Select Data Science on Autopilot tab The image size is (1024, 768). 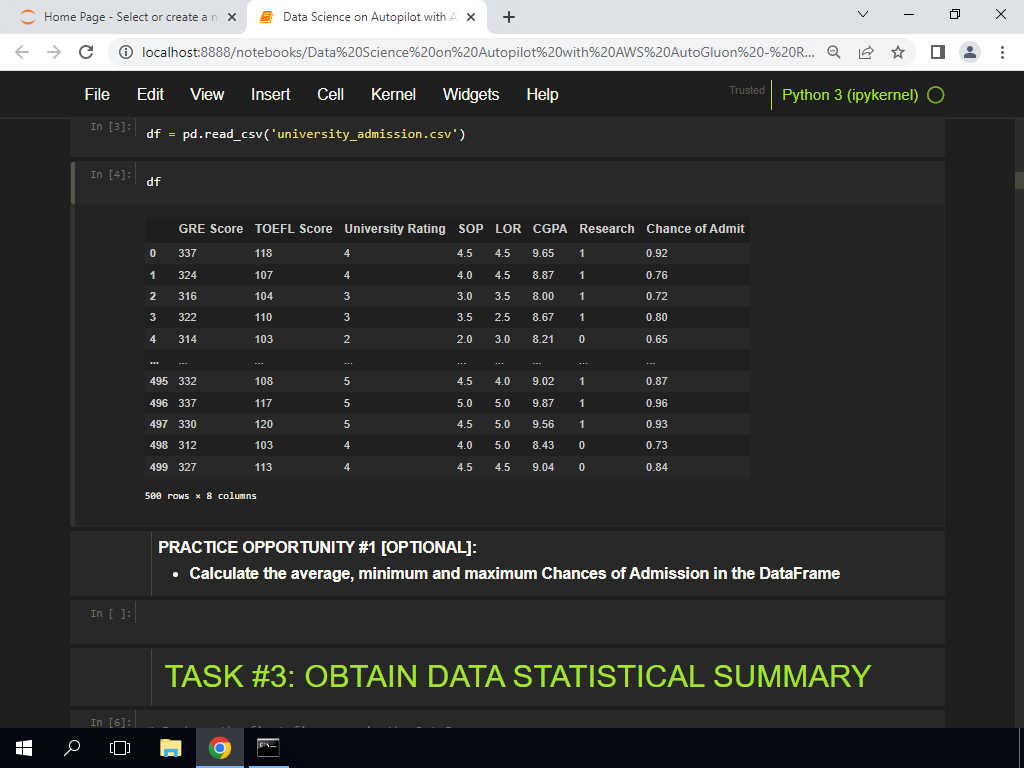pyautogui.click(x=366, y=17)
